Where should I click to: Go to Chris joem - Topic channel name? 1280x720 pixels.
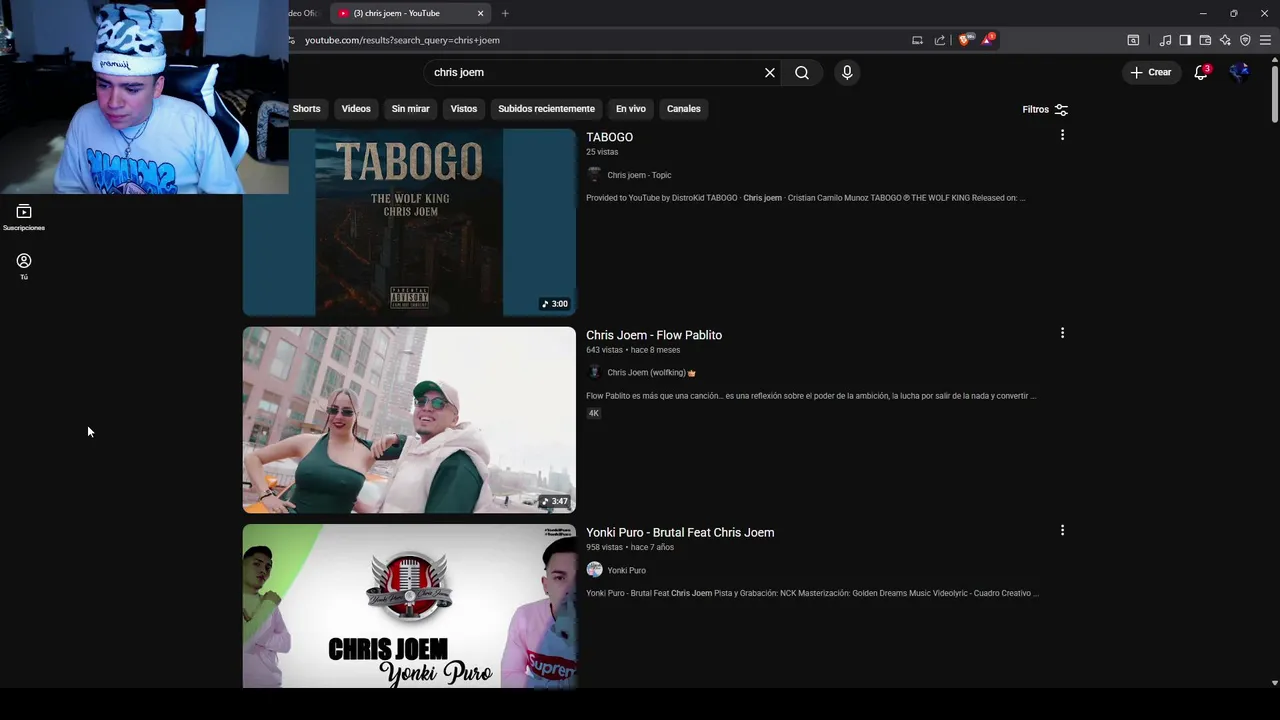(639, 175)
